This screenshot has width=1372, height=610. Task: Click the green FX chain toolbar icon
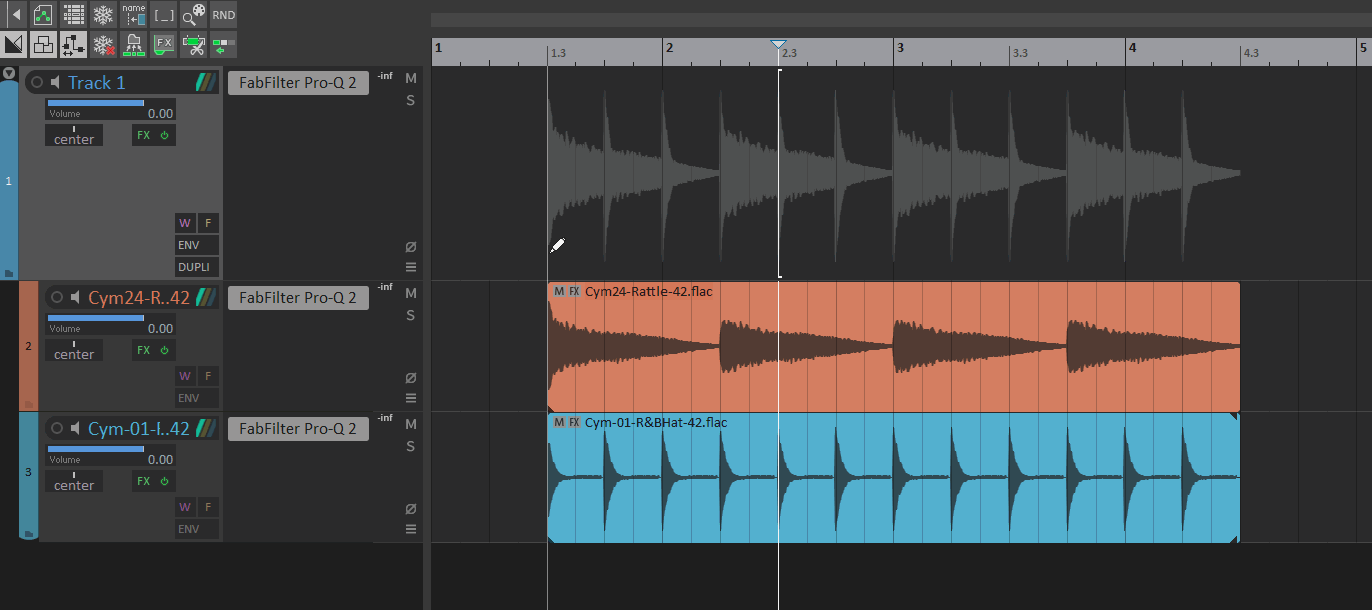164,44
